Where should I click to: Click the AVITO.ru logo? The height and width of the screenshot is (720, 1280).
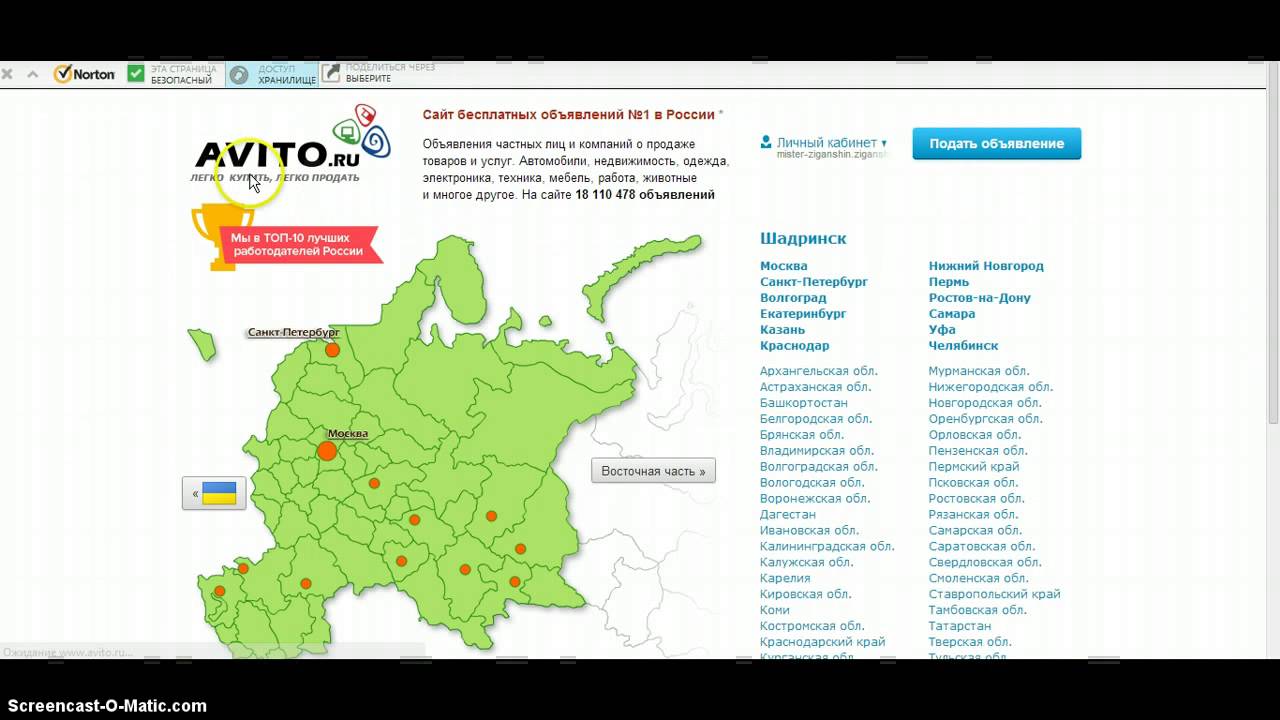click(x=292, y=145)
